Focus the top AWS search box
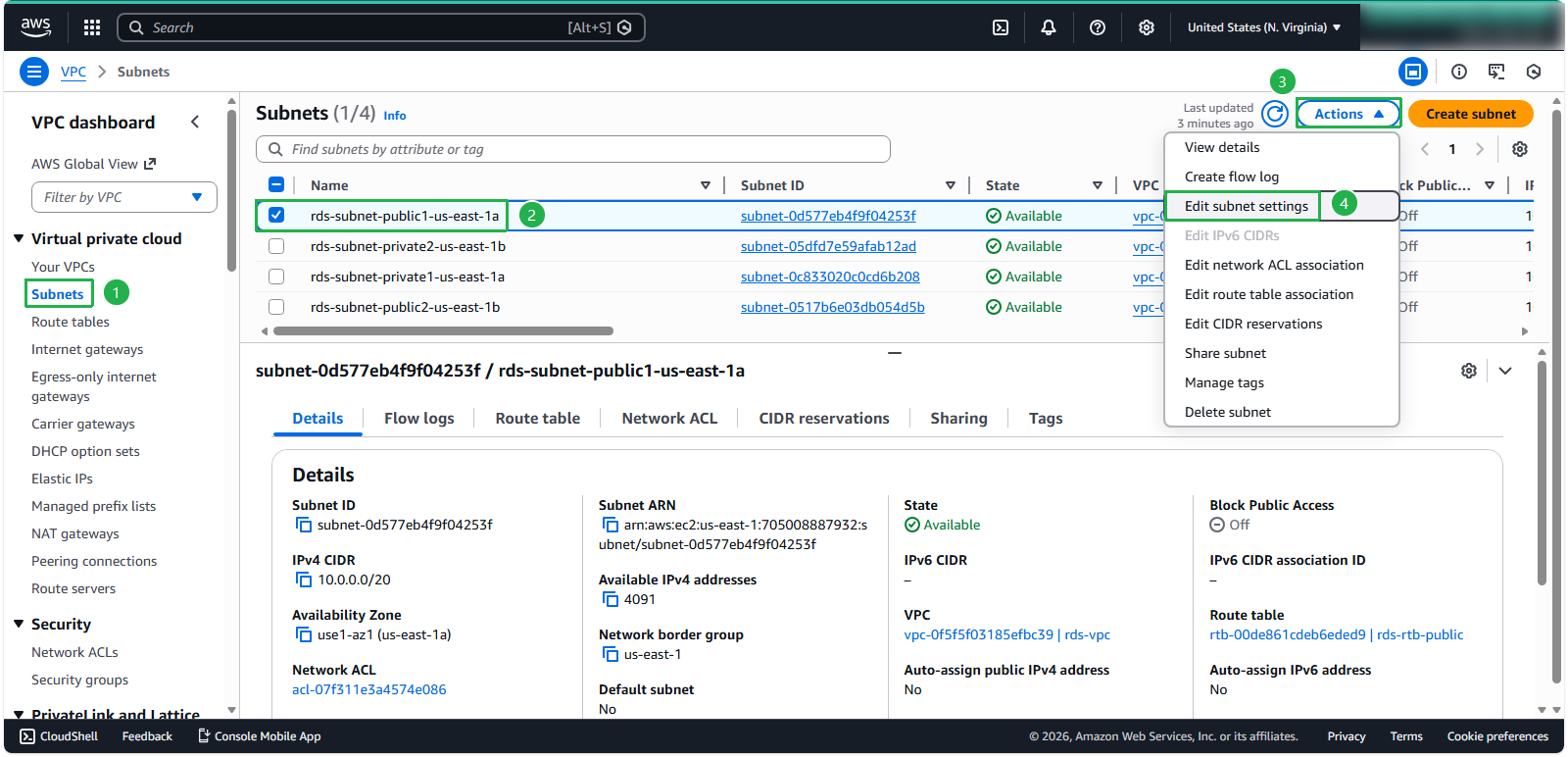1568x757 pixels. (x=381, y=27)
